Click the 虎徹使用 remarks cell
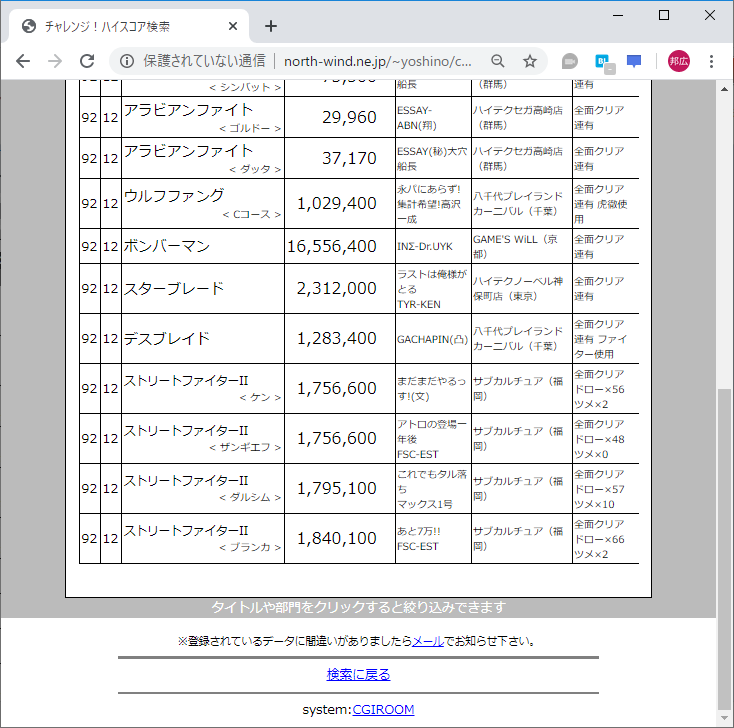Viewport: 734px width, 728px height. coord(605,204)
